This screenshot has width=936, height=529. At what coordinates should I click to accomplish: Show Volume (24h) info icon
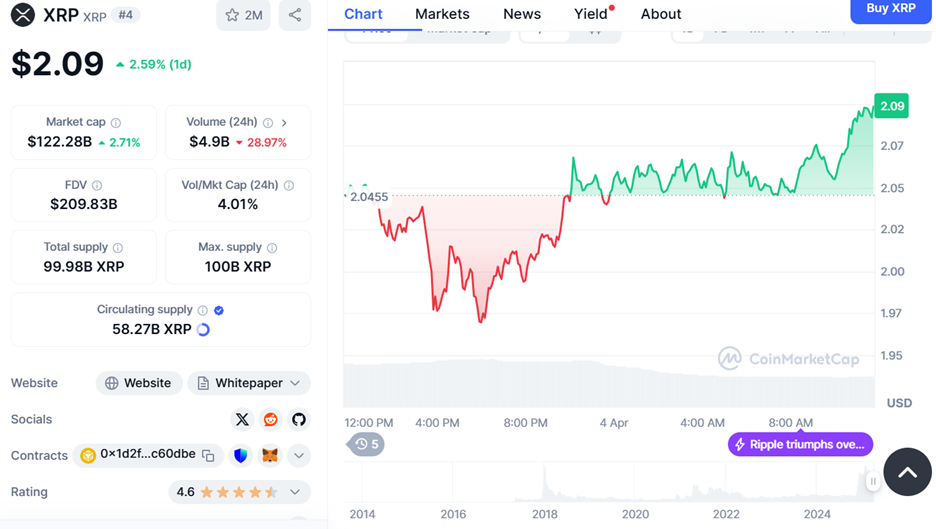(268, 122)
